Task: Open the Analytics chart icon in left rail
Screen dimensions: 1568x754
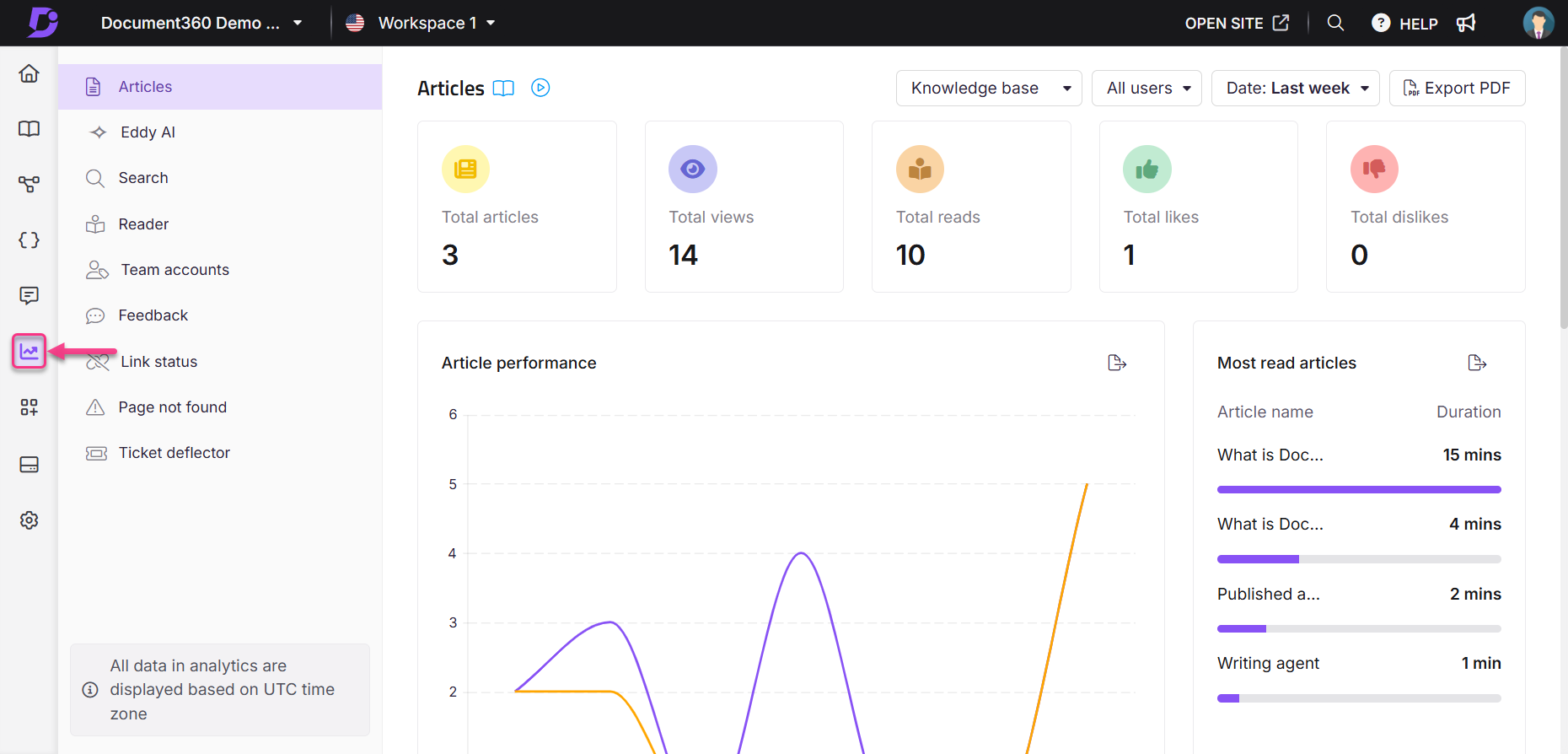Action: (30, 351)
